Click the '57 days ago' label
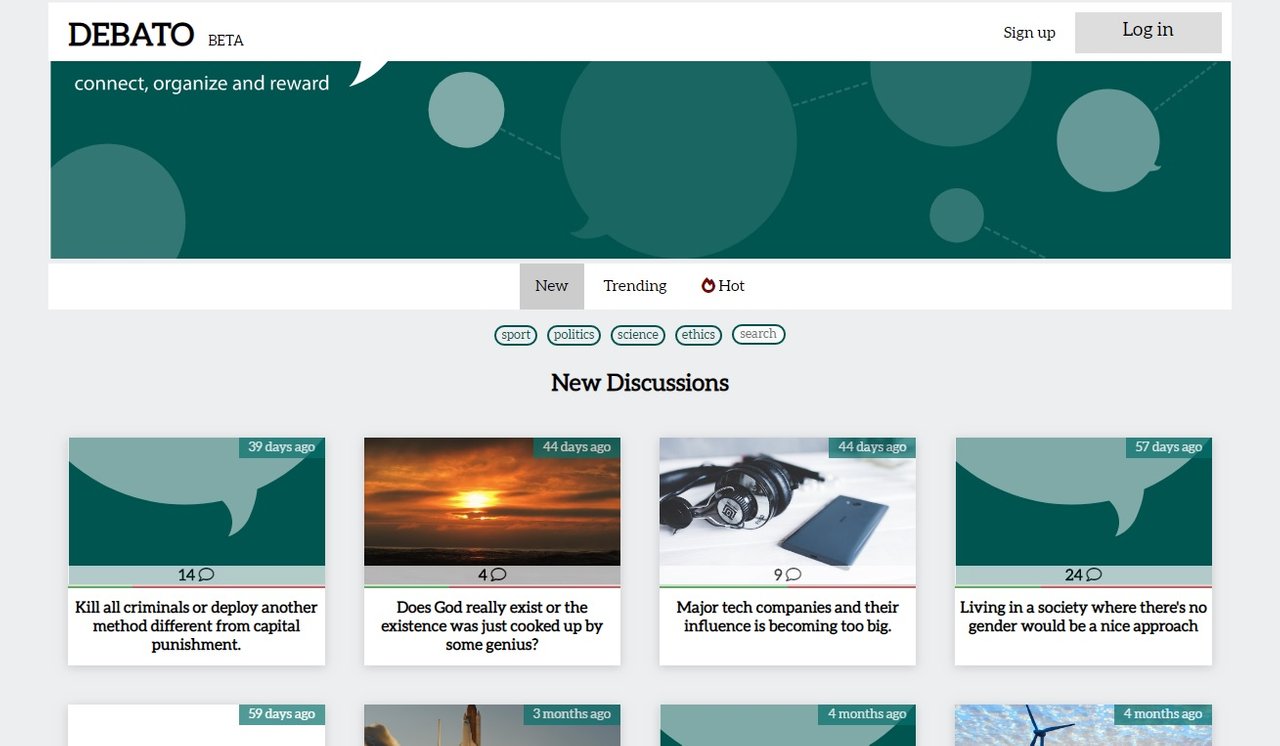This screenshot has width=1280, height=746. [1169, 447]
